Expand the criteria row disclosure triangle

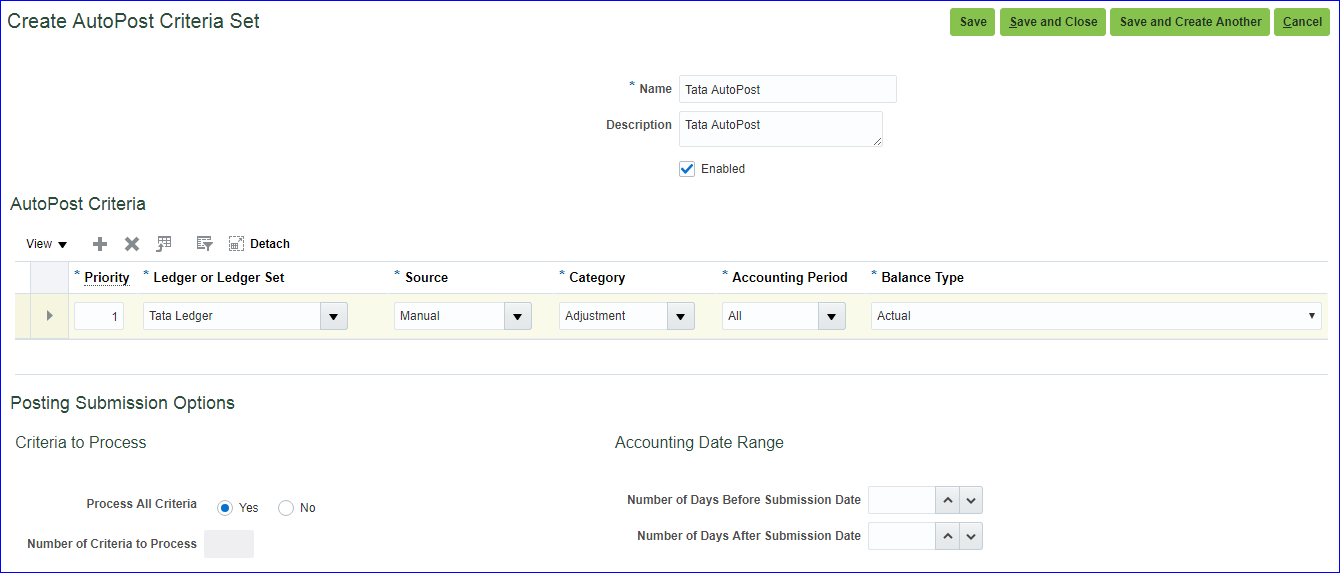coord(49,316)
